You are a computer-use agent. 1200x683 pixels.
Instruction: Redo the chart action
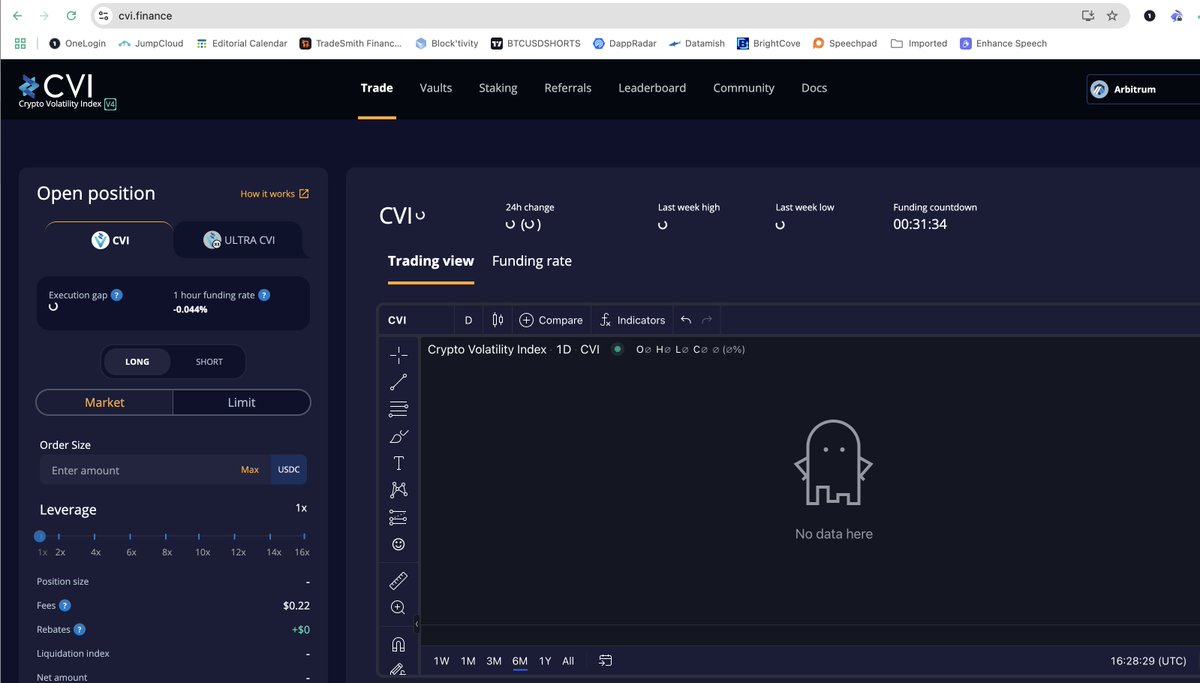pos(707,320)
